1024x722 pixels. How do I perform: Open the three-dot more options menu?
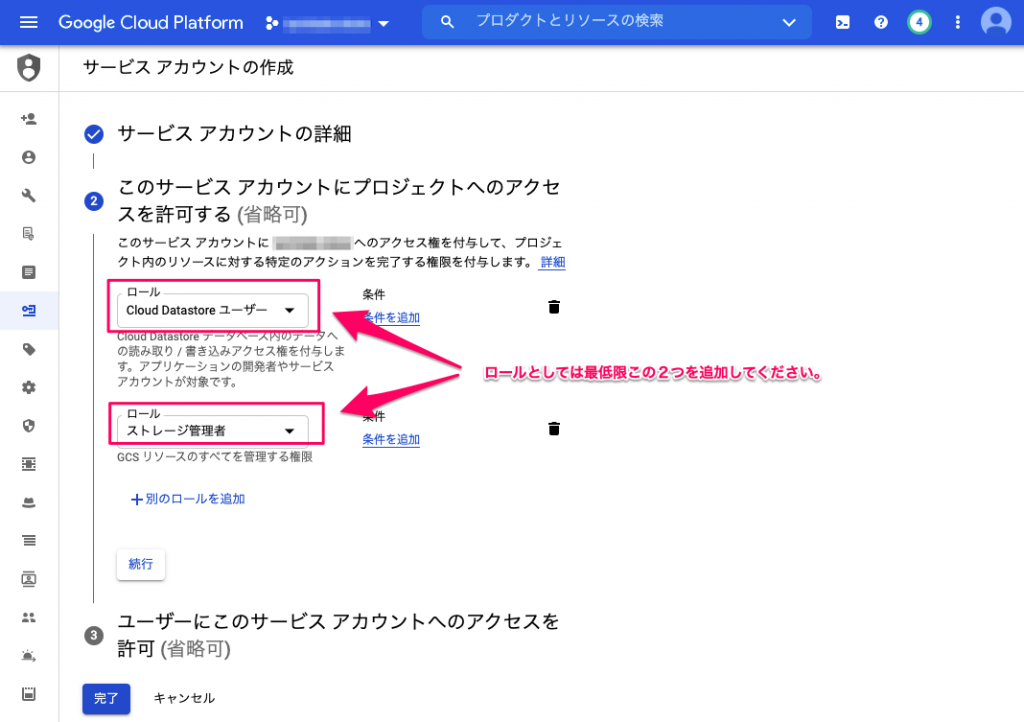(x=957, y=22)
